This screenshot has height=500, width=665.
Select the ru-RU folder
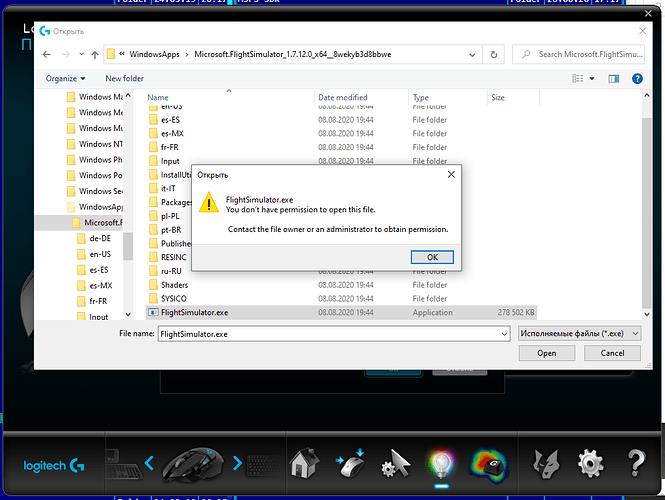tap(171, 271)
